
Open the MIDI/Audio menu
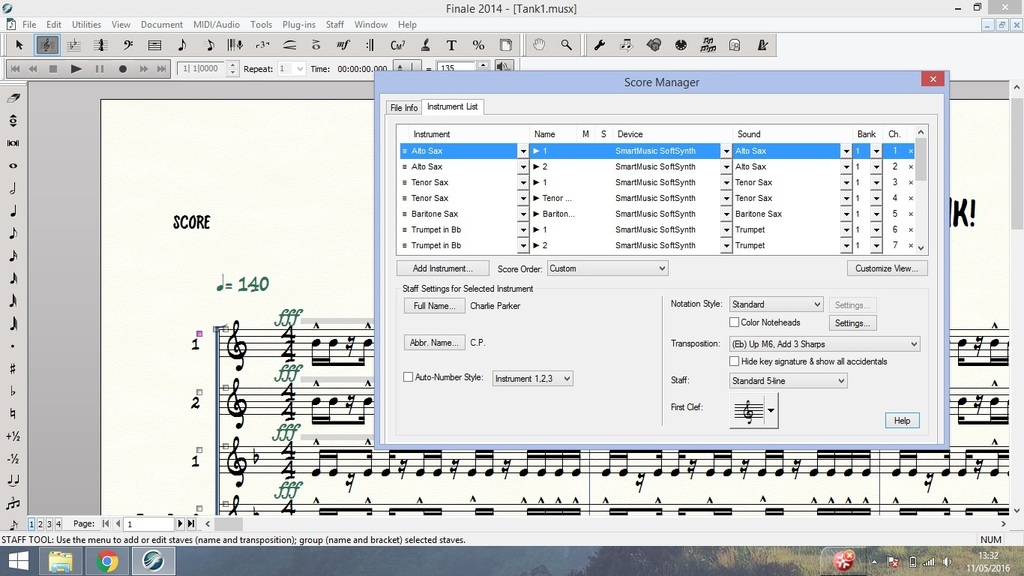[216, 25]
